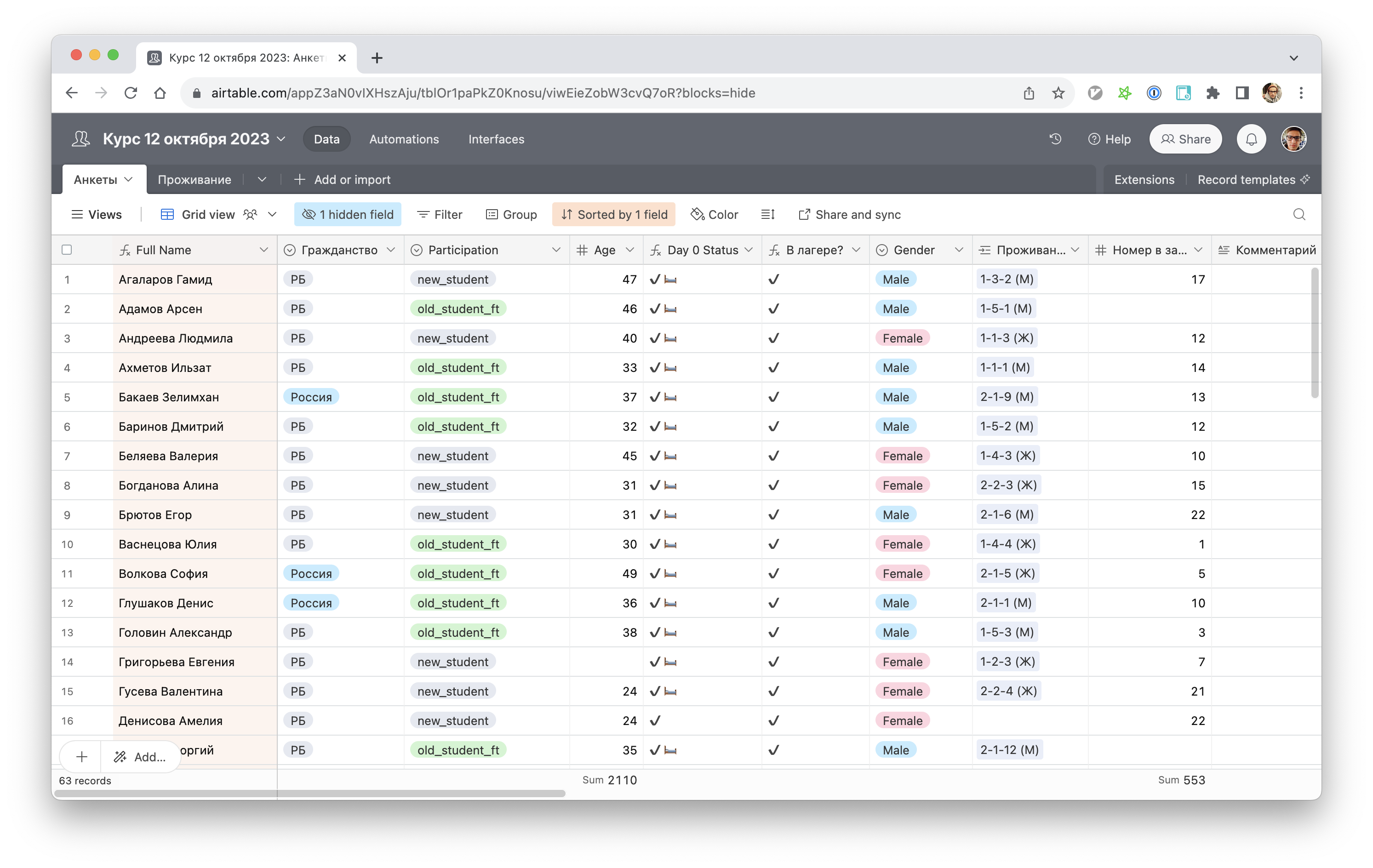1373x868 pixels.
Task: Reload the Airtable page
Action: (x=131, y=93)
